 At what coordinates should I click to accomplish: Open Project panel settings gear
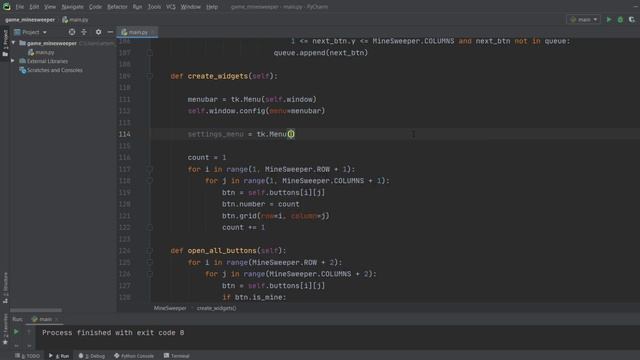pyautogui.click(x=98, y=32)
